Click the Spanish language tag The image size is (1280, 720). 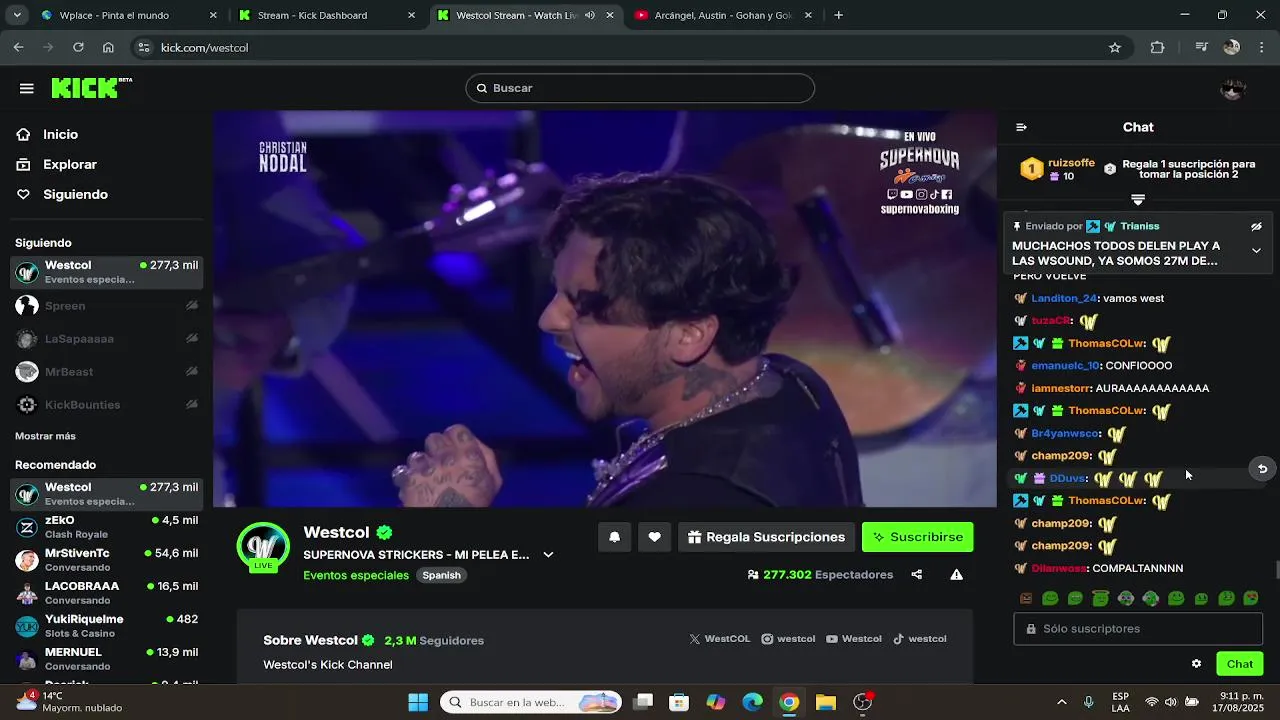tap(441, 575)
